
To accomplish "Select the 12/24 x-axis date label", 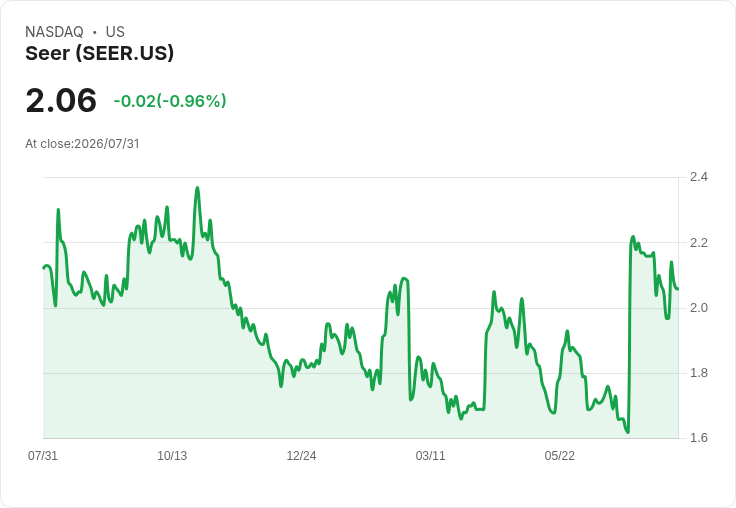I will (x=301, y=455).
